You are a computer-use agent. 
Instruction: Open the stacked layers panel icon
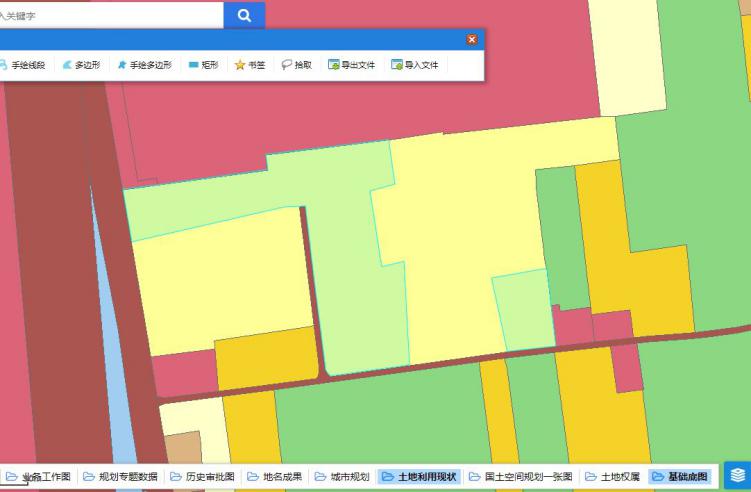(738, 475)
